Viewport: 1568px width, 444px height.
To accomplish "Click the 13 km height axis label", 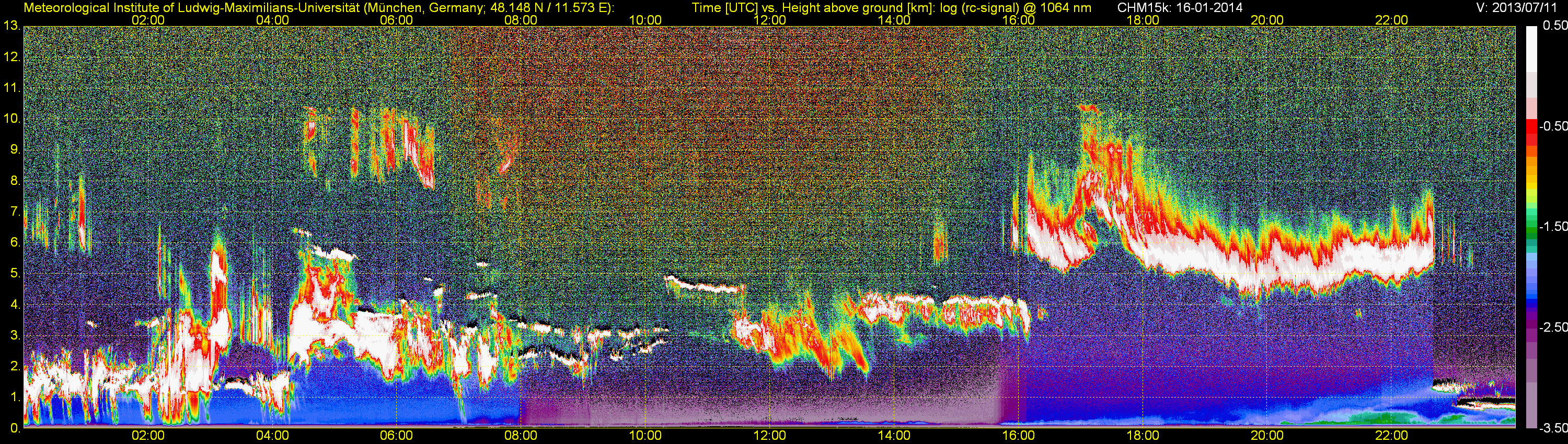I will pos(11,26).
